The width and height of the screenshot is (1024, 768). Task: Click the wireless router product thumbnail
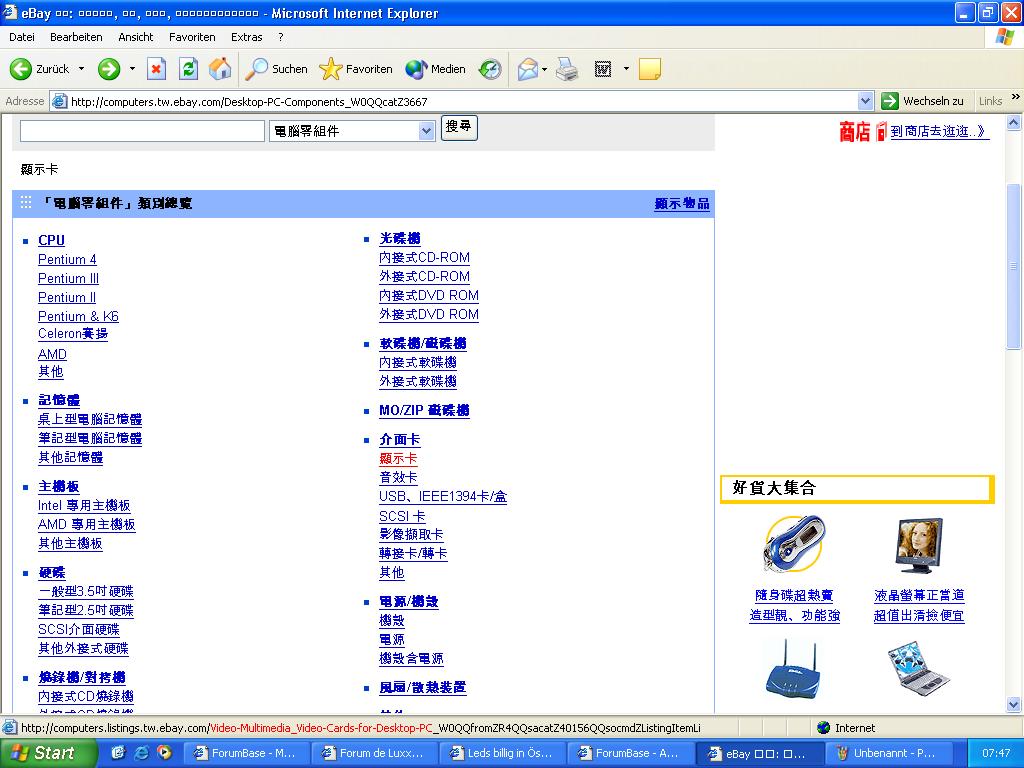click(x=792, y=670)
